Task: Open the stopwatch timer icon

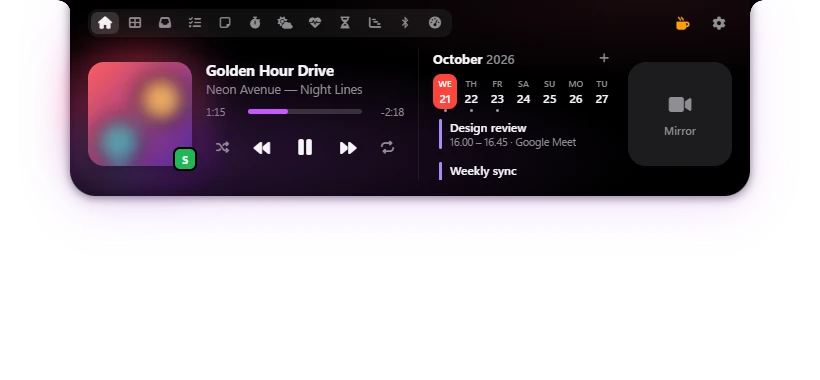Action: pyautogui.click(x=255, y=23)
